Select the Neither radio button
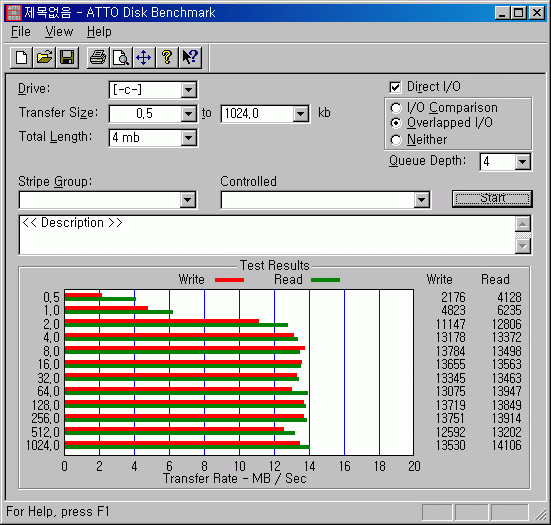The image size is (551, 525). (396, 140)
